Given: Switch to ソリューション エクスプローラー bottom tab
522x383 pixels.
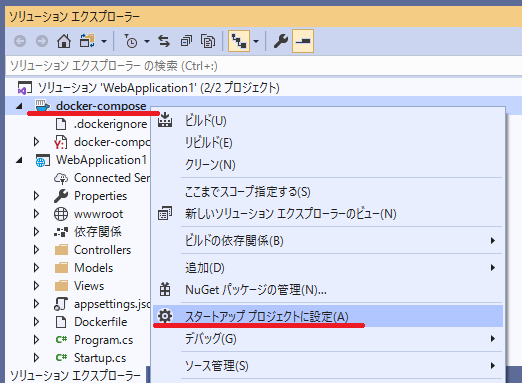Looking at the screenshot, I should coord(75,376).
